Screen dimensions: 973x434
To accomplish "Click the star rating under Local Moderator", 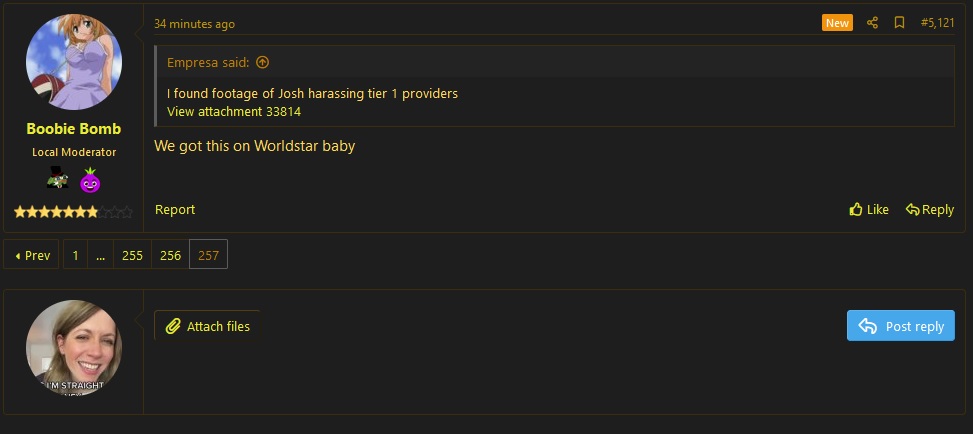I will tap(73, 212).
